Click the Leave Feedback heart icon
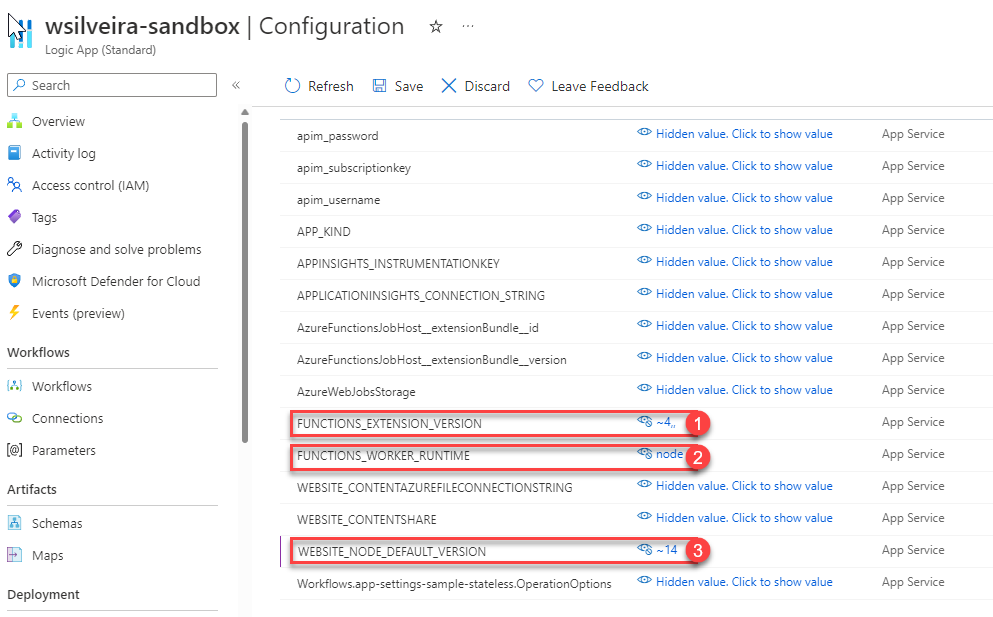 click(x=536, y=86)
